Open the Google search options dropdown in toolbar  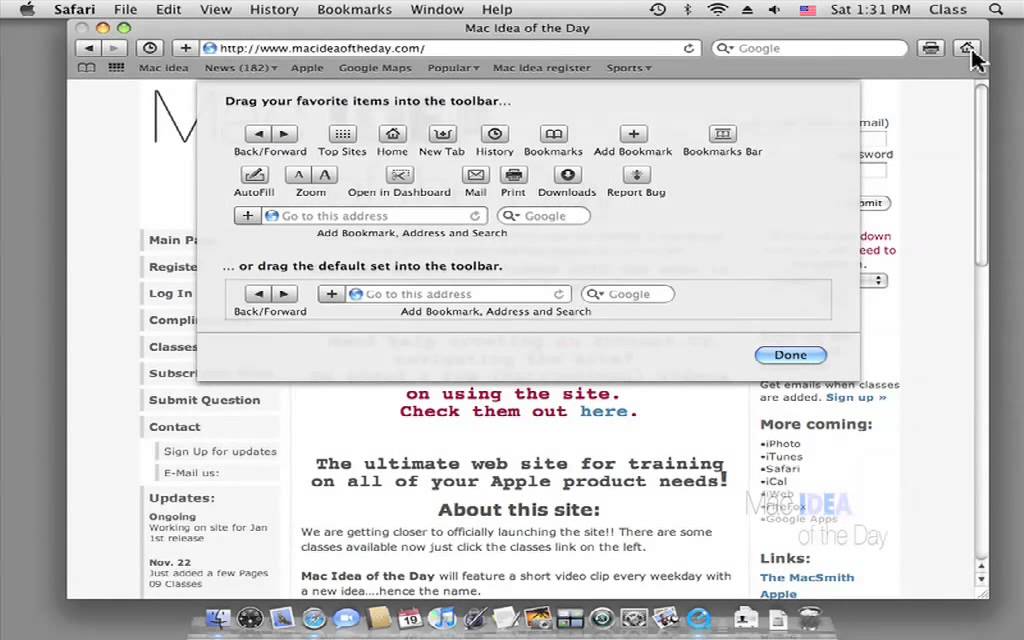[725, 48]
